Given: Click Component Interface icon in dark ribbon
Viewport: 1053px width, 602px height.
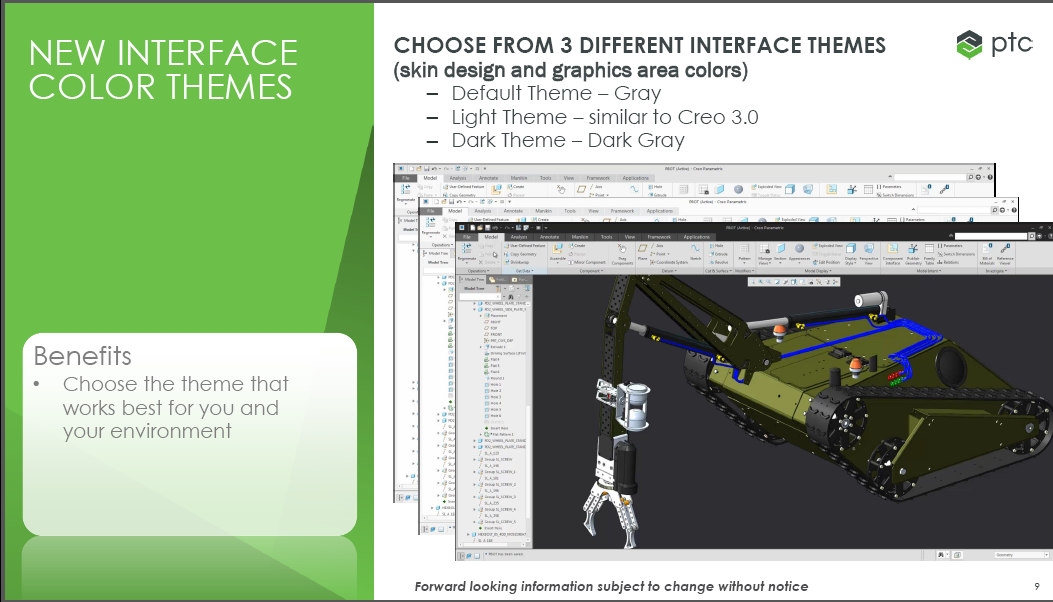Looking at the screenshot, I should coord(892,249).
